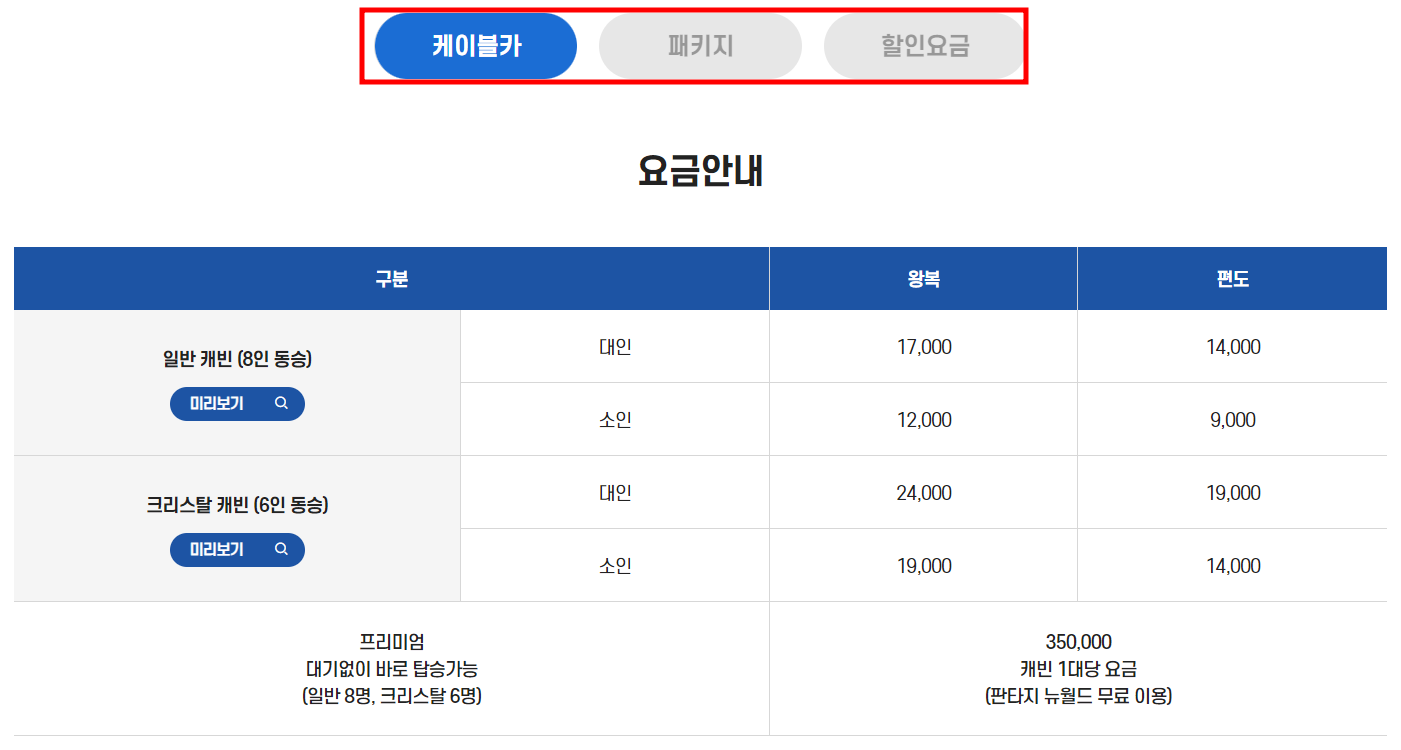Click the adult round-trip fare 17,000

921,345
